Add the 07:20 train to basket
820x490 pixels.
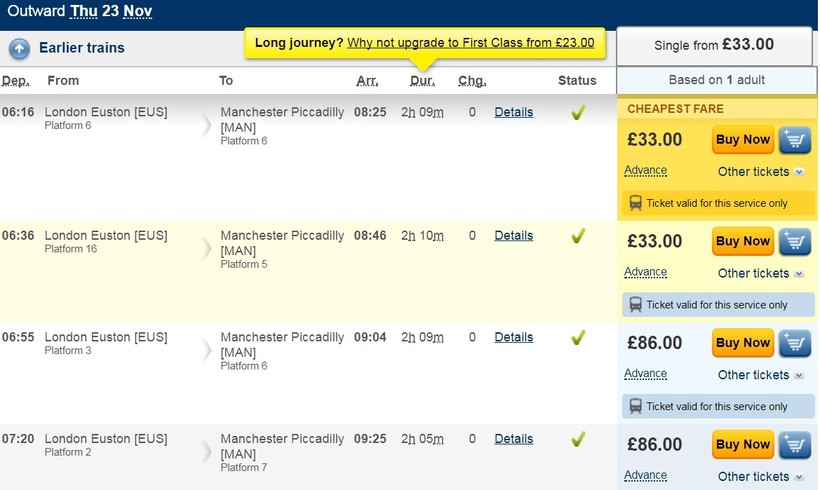795,444
